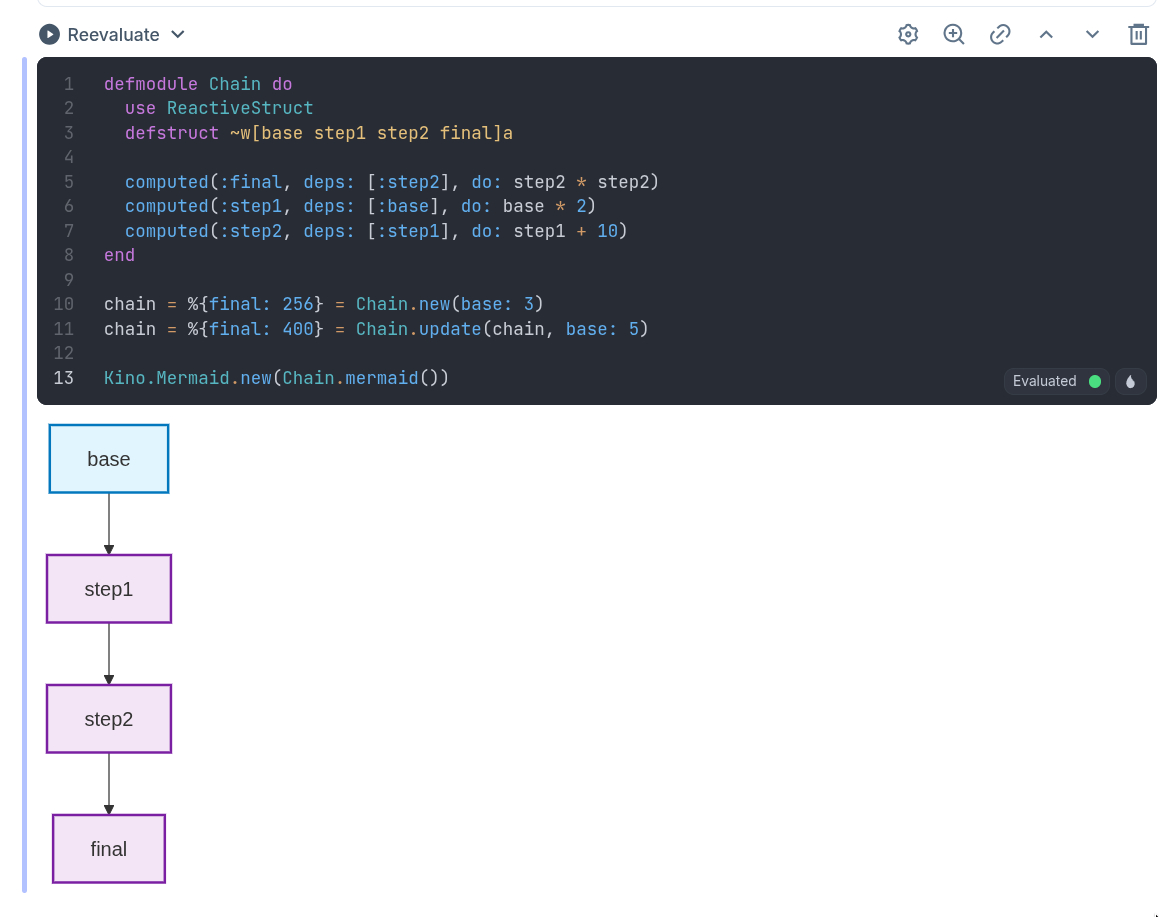Select the base node in the diagram

109,459
